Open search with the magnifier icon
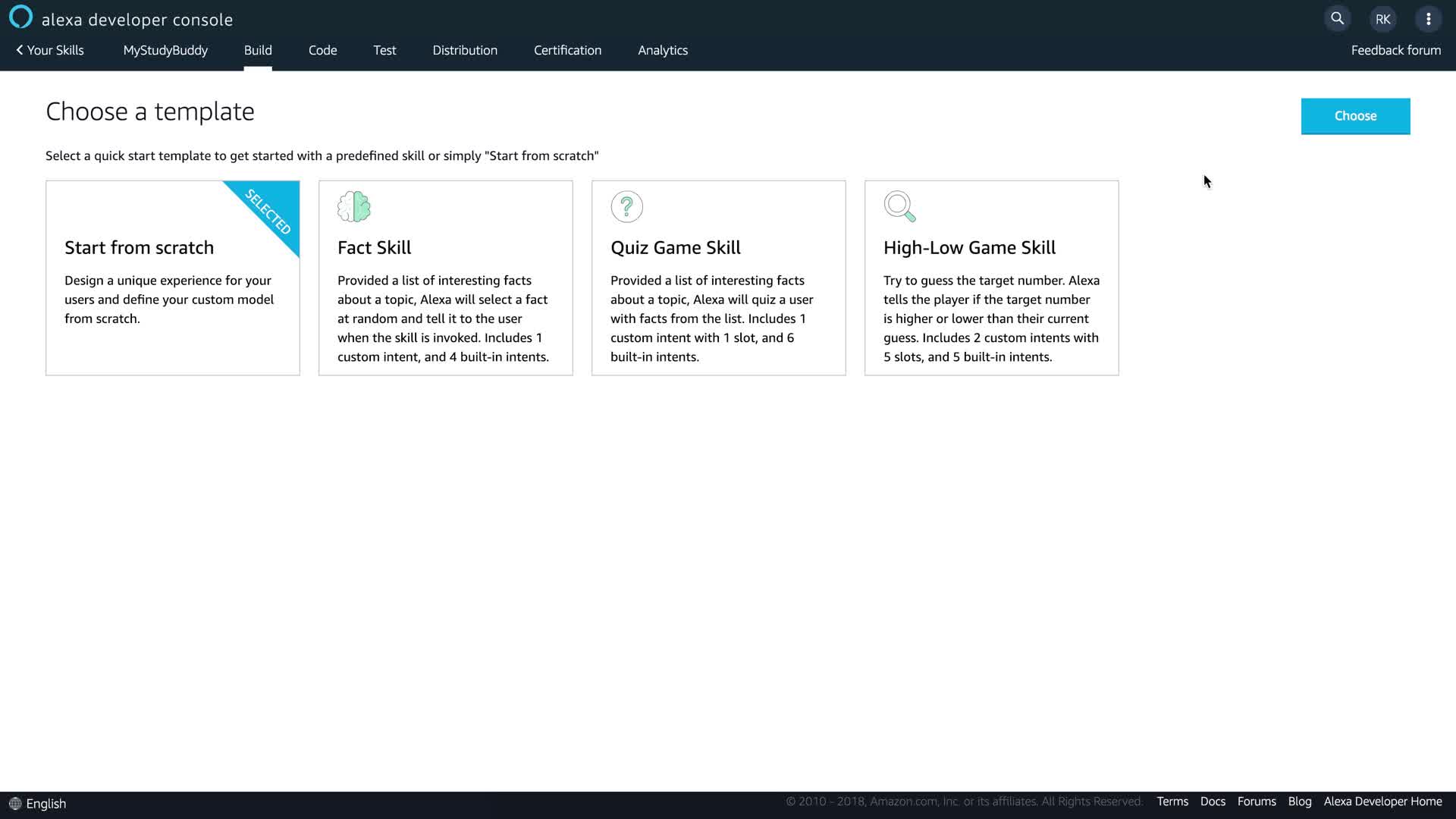Viewport: 1456px width, 819px height. coord(1338,19)
